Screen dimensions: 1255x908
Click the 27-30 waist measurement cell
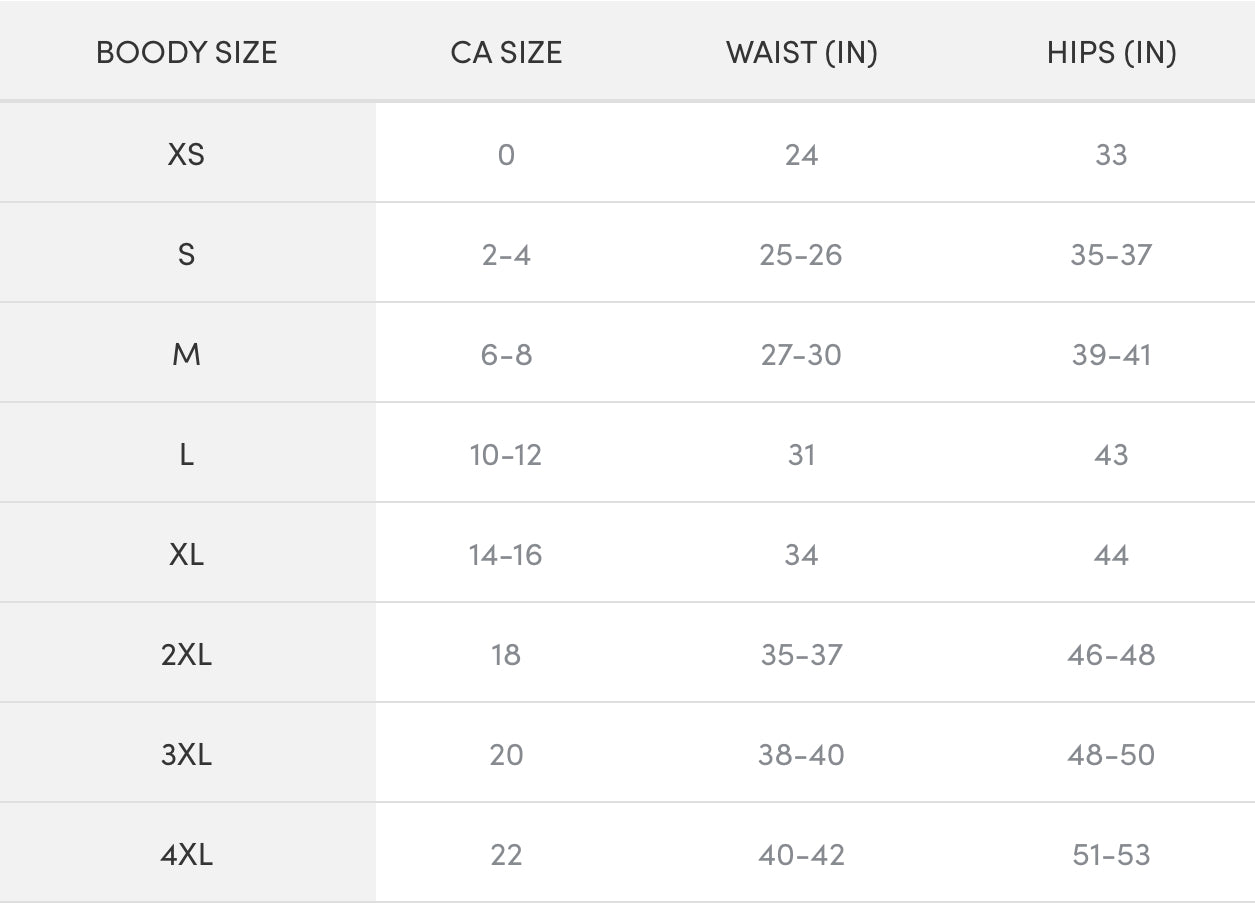(x=801, y=355)
